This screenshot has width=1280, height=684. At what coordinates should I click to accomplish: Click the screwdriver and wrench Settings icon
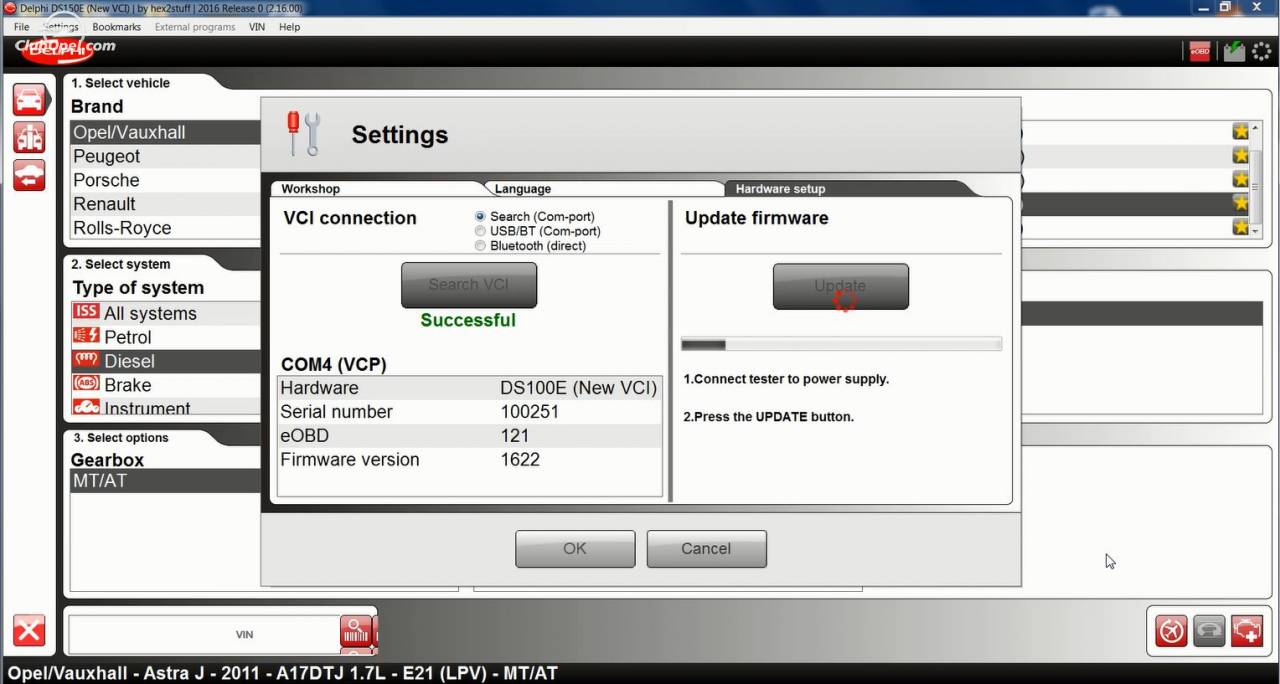(303, 133)
